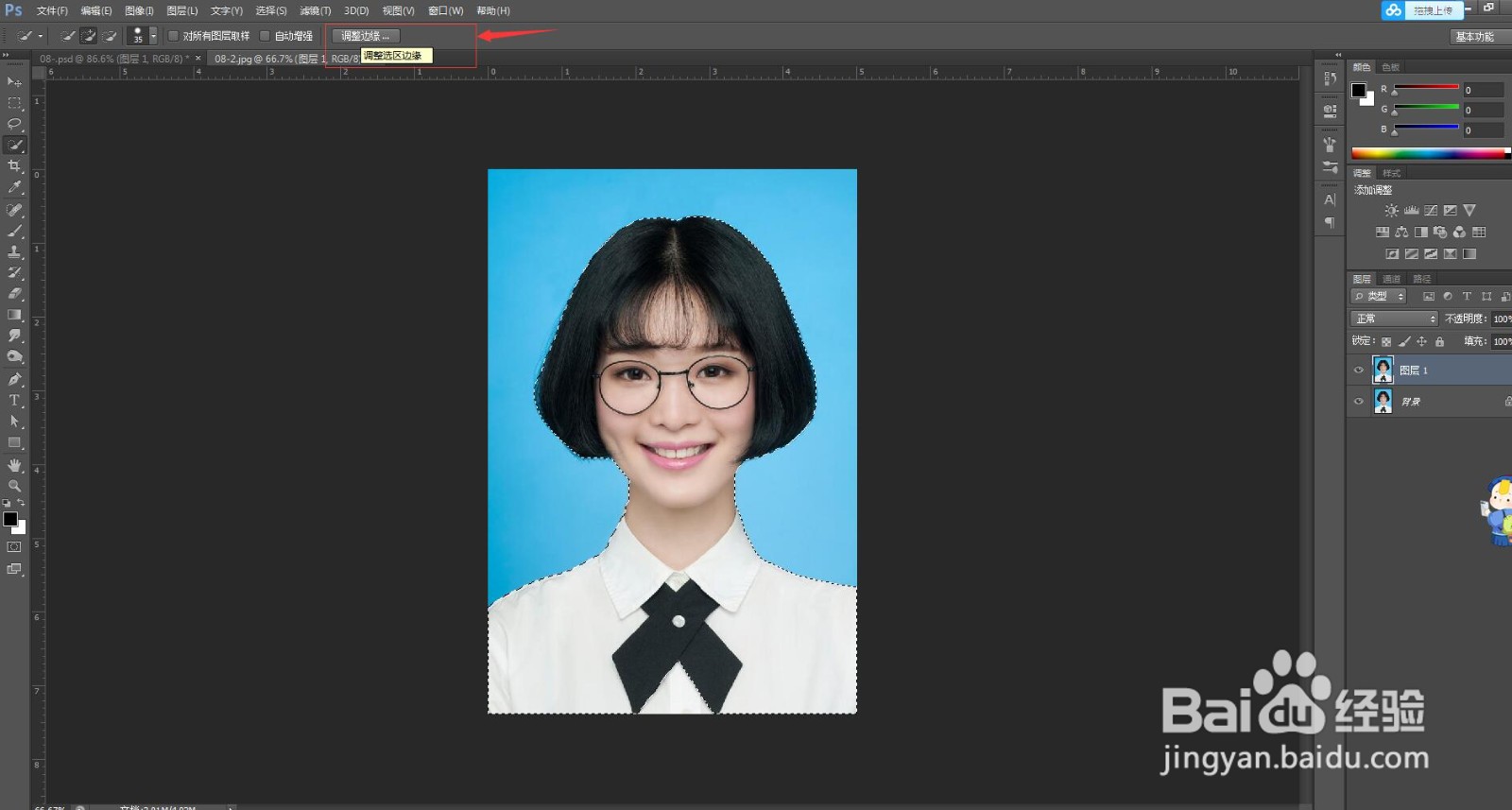Image resolution: width=1512 pixels, height=810 pixels.
Task: Switch to the 路径 tab
Action: (1421, 279)
